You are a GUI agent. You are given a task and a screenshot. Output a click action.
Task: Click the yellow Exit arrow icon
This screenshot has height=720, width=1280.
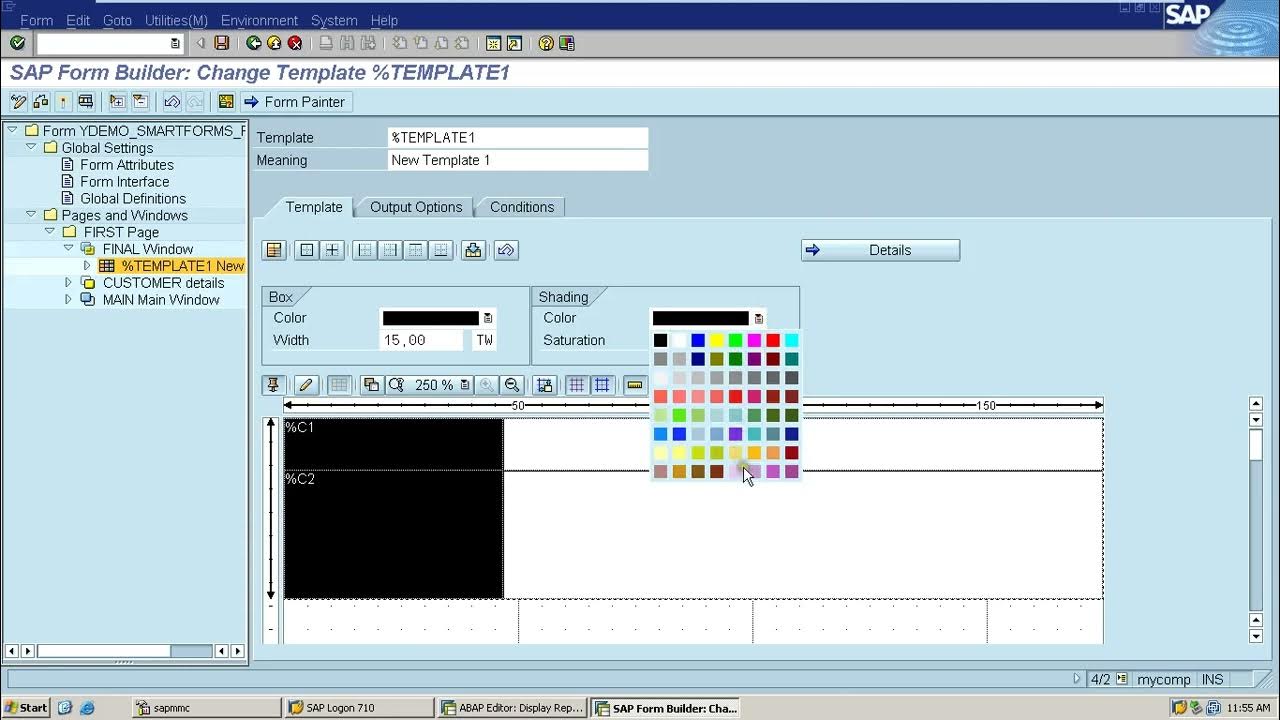(x=274, y=43)
